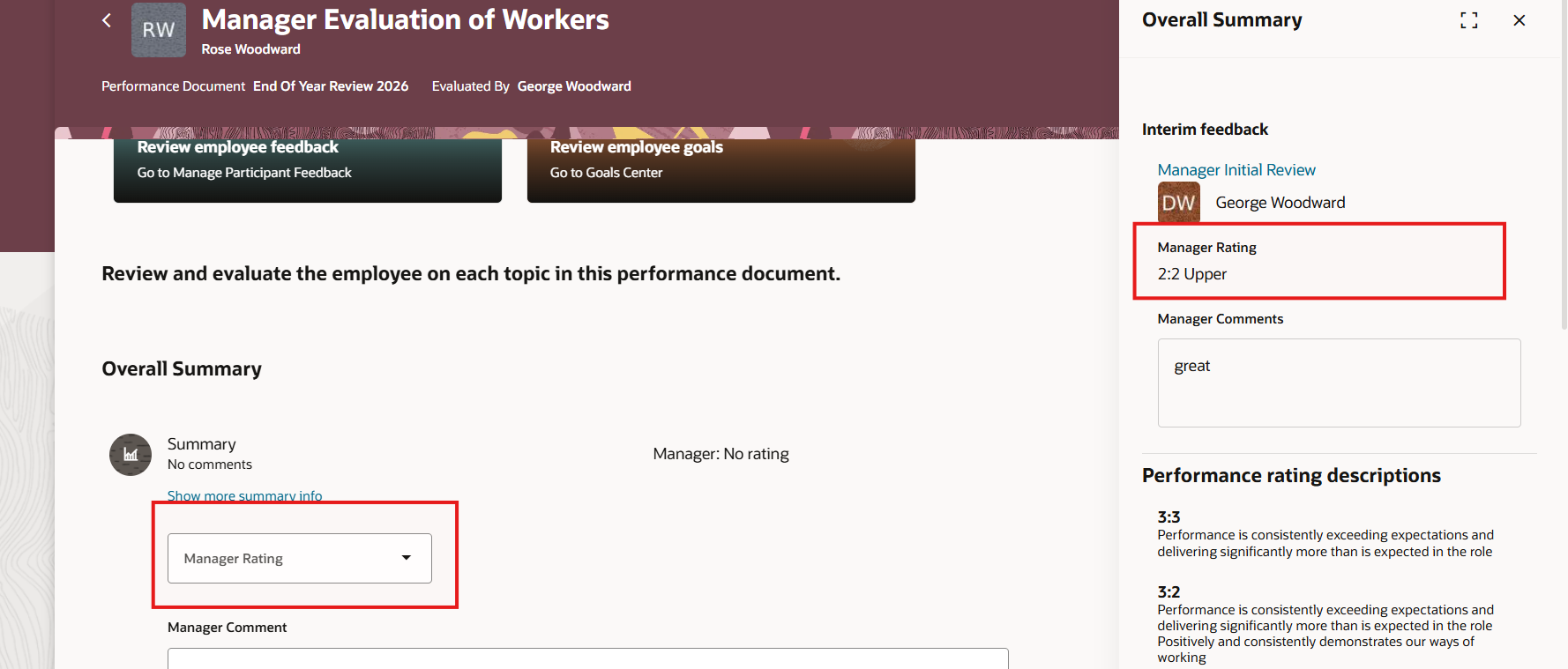Screen dimensions: 1568x669
Task: Click the RW avatar for Rose Woodward
Action: [159, 30]
